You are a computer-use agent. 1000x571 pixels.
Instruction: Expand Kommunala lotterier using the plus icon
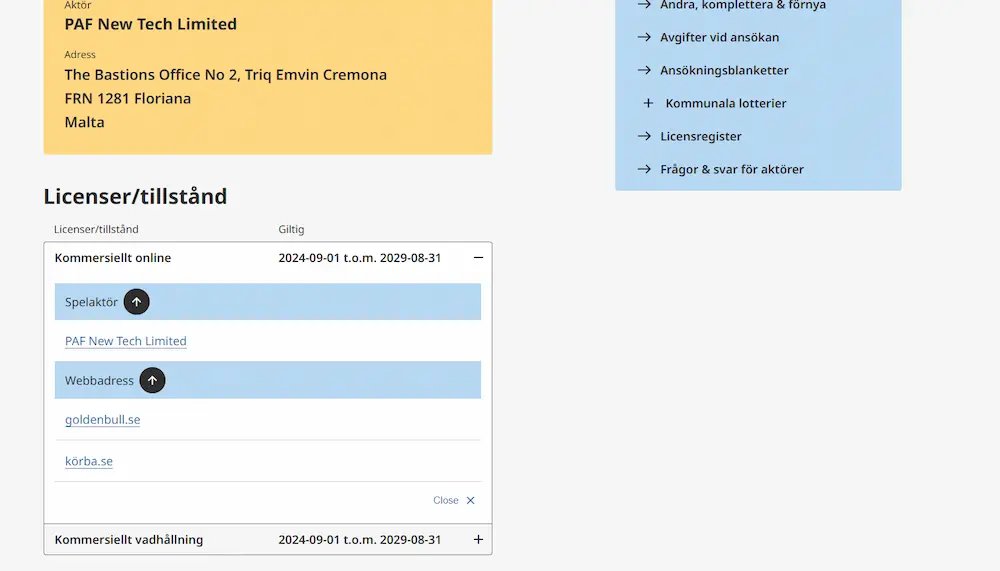click(x=648, y=103)
